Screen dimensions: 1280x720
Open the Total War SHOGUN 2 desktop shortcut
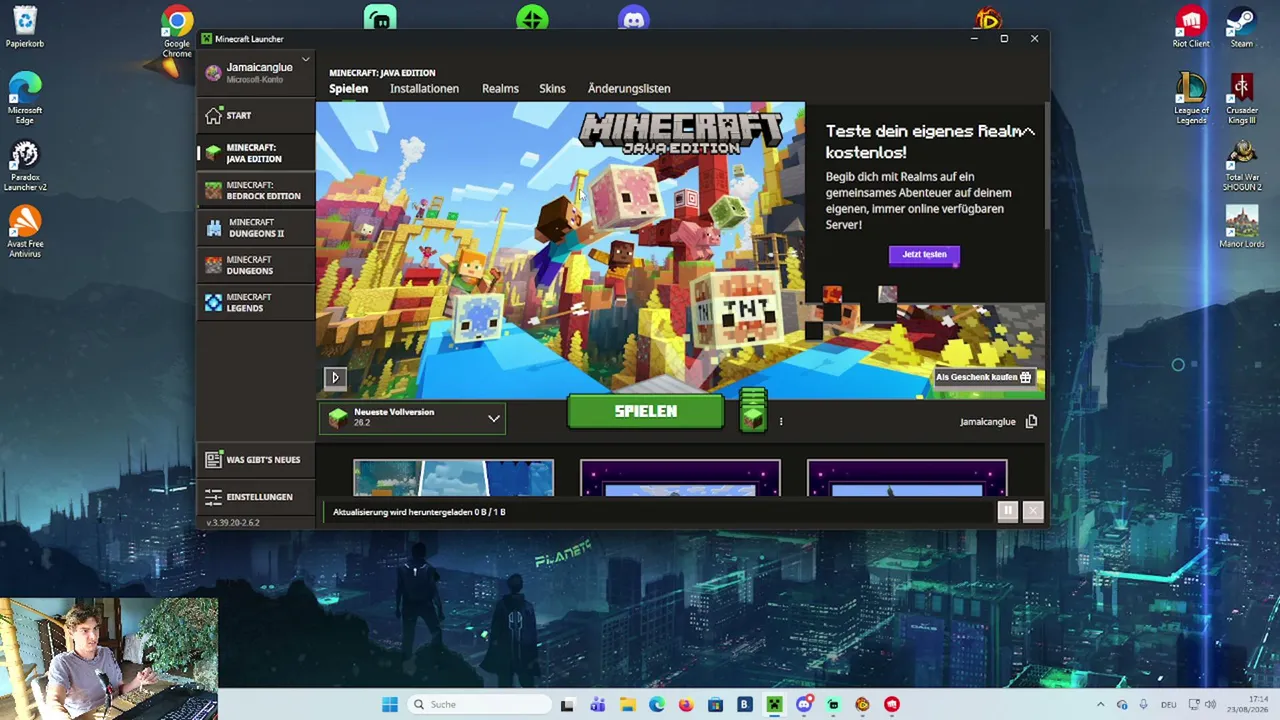click(1242, 166)
